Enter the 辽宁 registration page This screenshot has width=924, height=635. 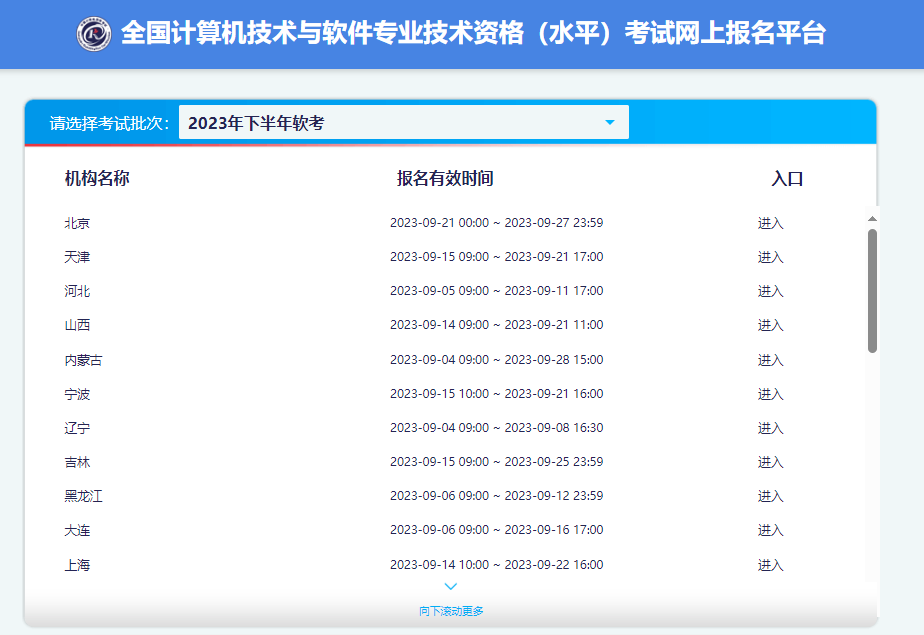[771, 428]
